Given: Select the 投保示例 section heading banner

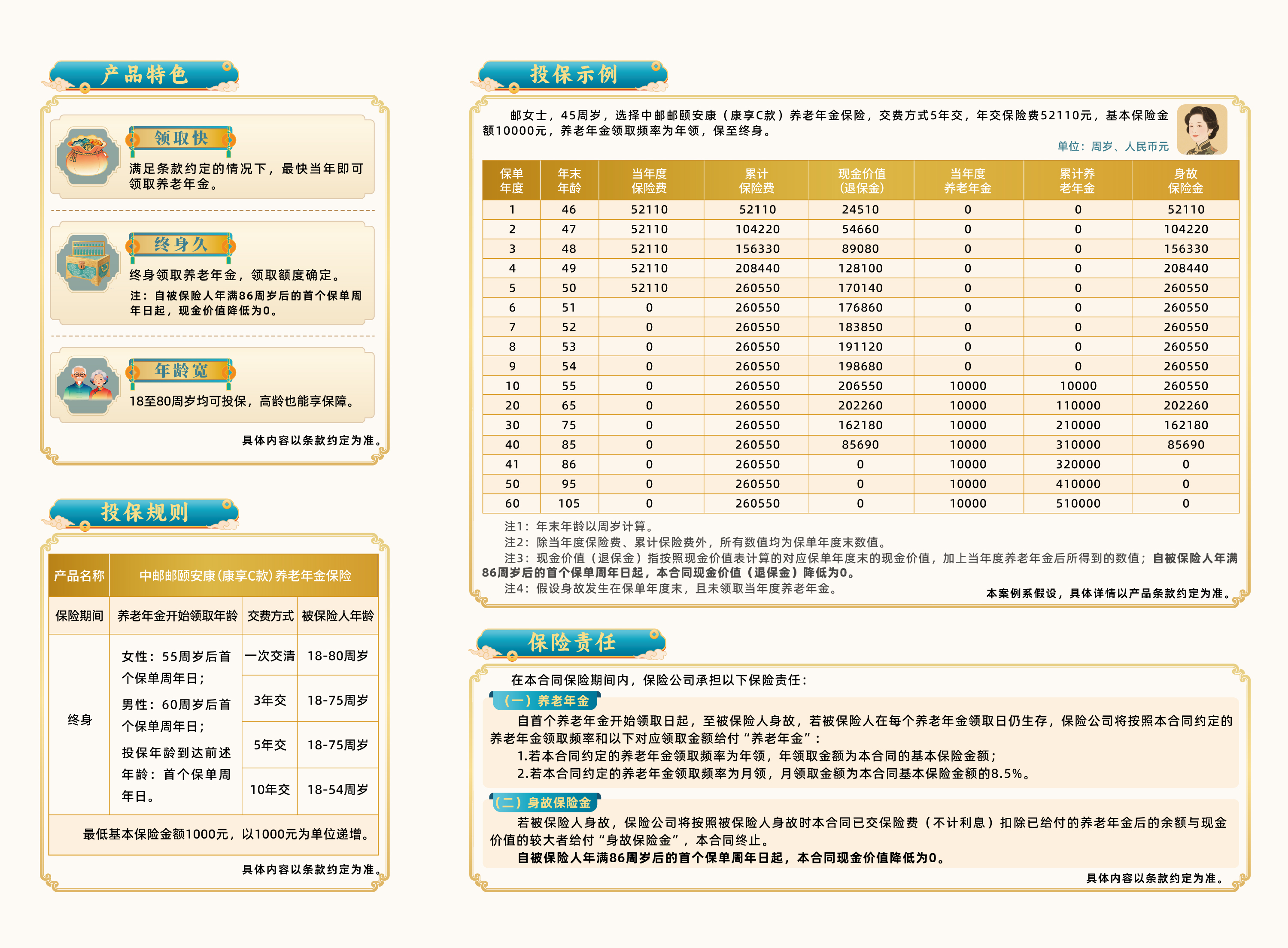Looking at the screenshot, I should point(570,76).
